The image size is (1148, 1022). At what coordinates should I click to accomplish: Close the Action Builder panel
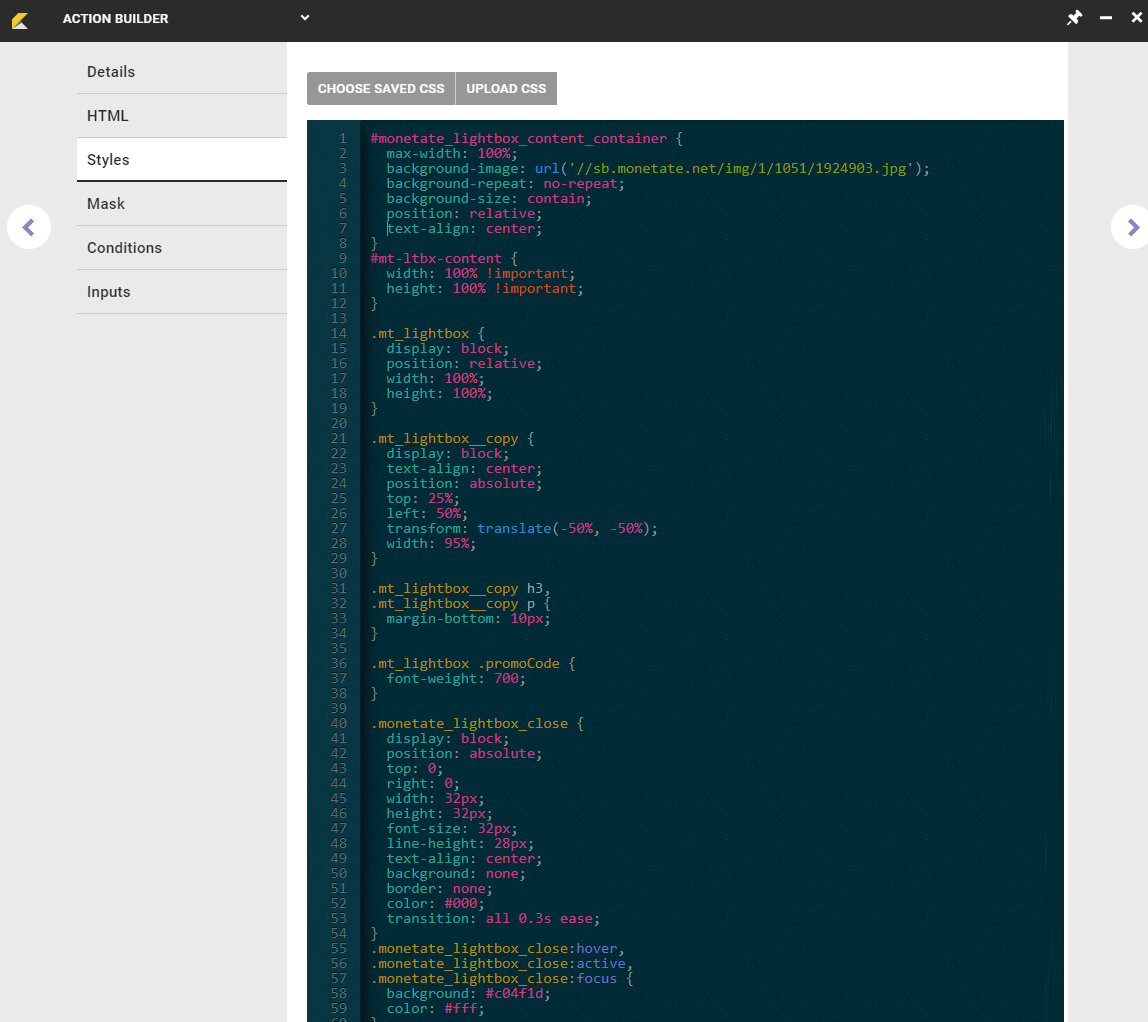point(1136,18)
